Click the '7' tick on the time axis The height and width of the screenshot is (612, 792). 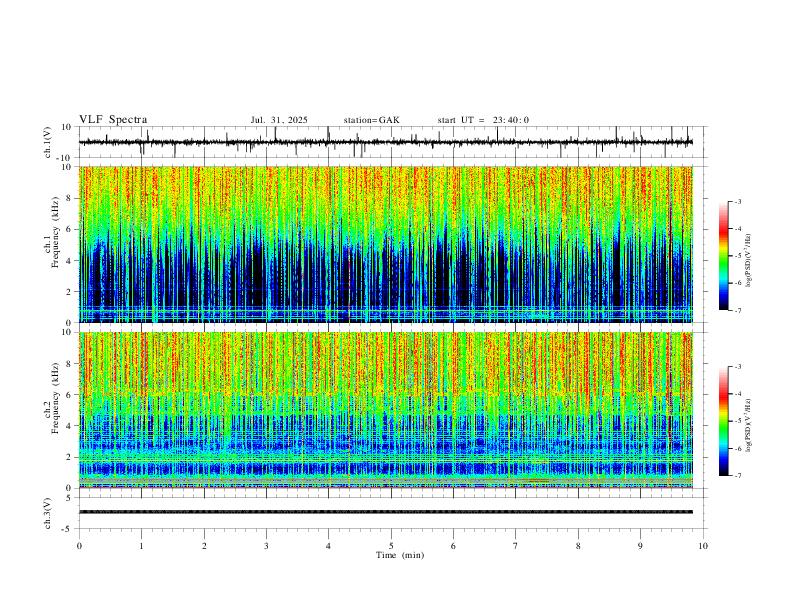pos(516,546)
